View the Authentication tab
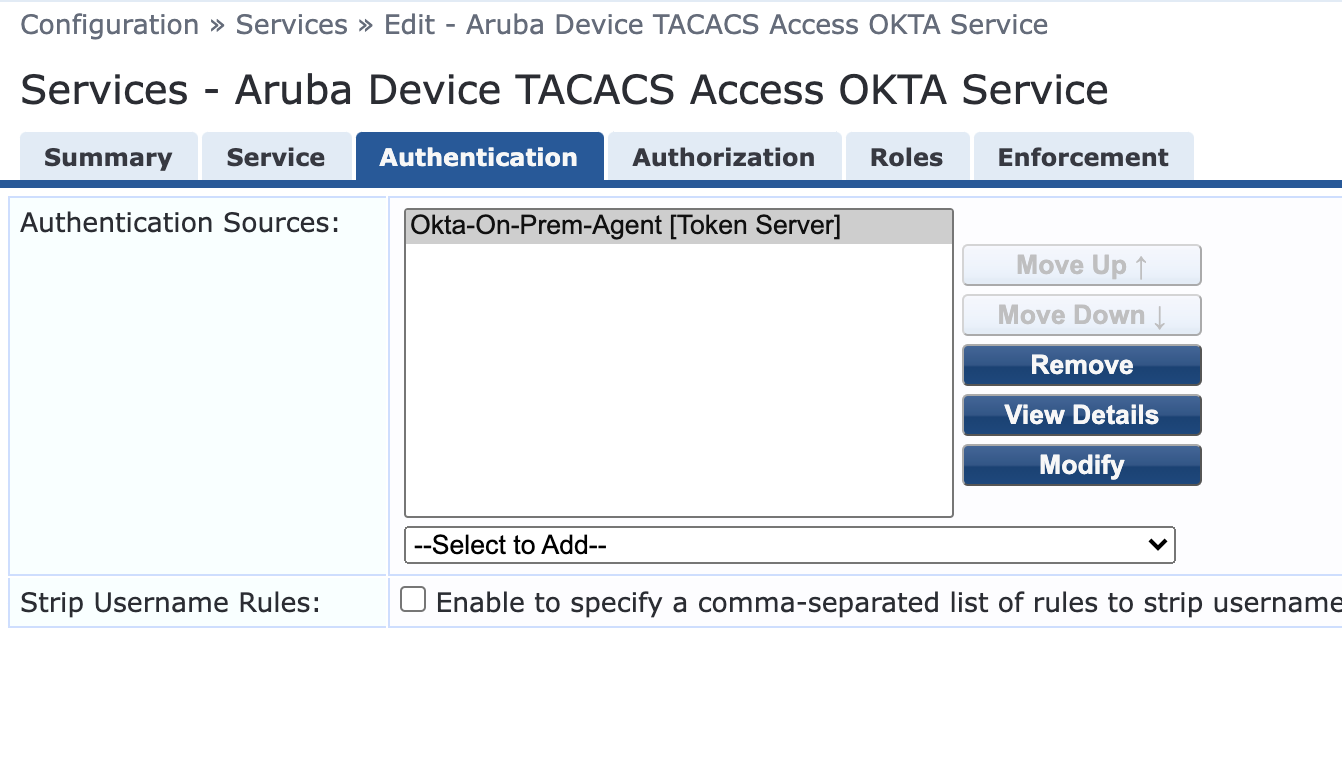1342x772 pixels. pos(479,157)
